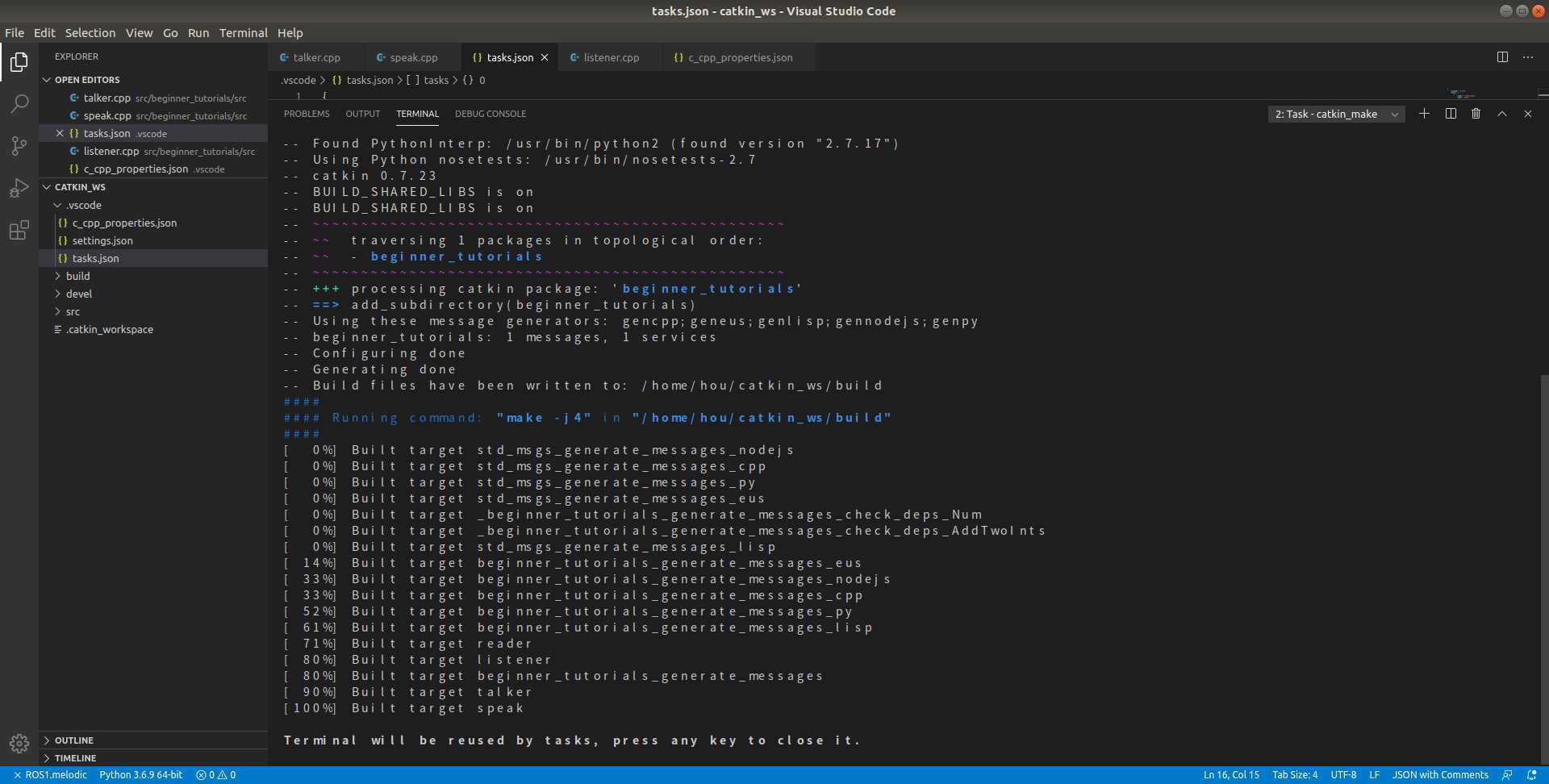
Task: Open the Terminal menu
Action: click(243, 33)
